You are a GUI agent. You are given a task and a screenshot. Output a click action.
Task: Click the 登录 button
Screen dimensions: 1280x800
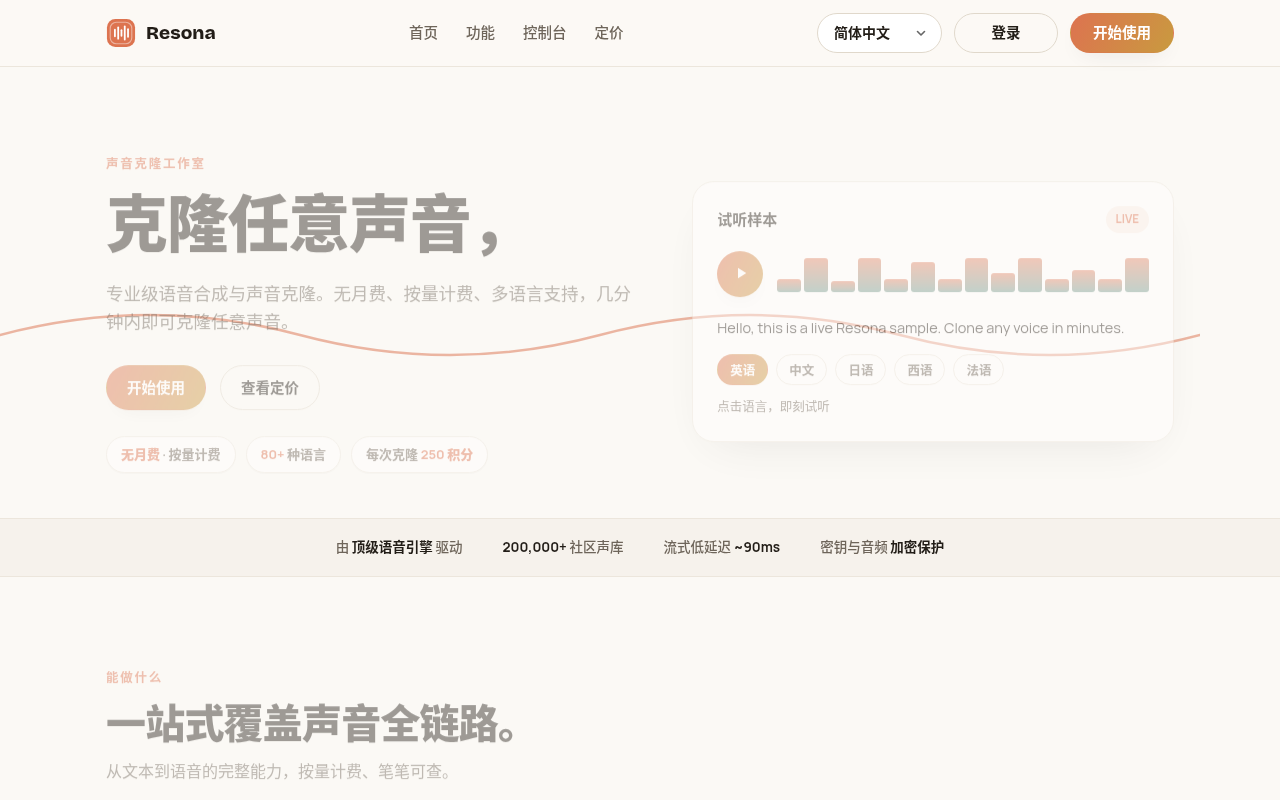tap(1006, 33)
